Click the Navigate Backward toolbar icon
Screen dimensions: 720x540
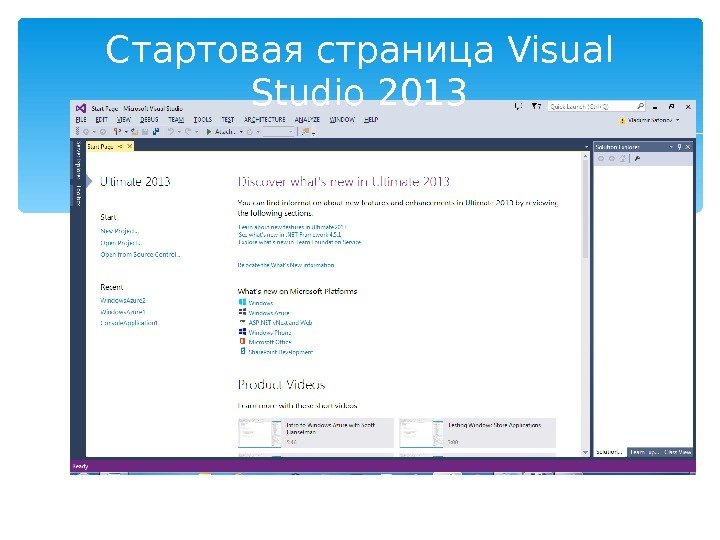click(86, 132)
